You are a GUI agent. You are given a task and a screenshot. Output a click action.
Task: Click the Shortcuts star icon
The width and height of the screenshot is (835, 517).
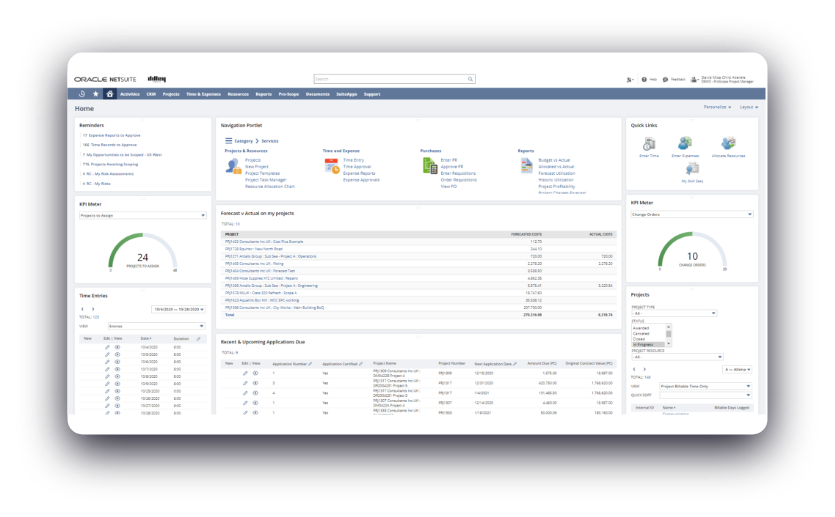point(96,94)
